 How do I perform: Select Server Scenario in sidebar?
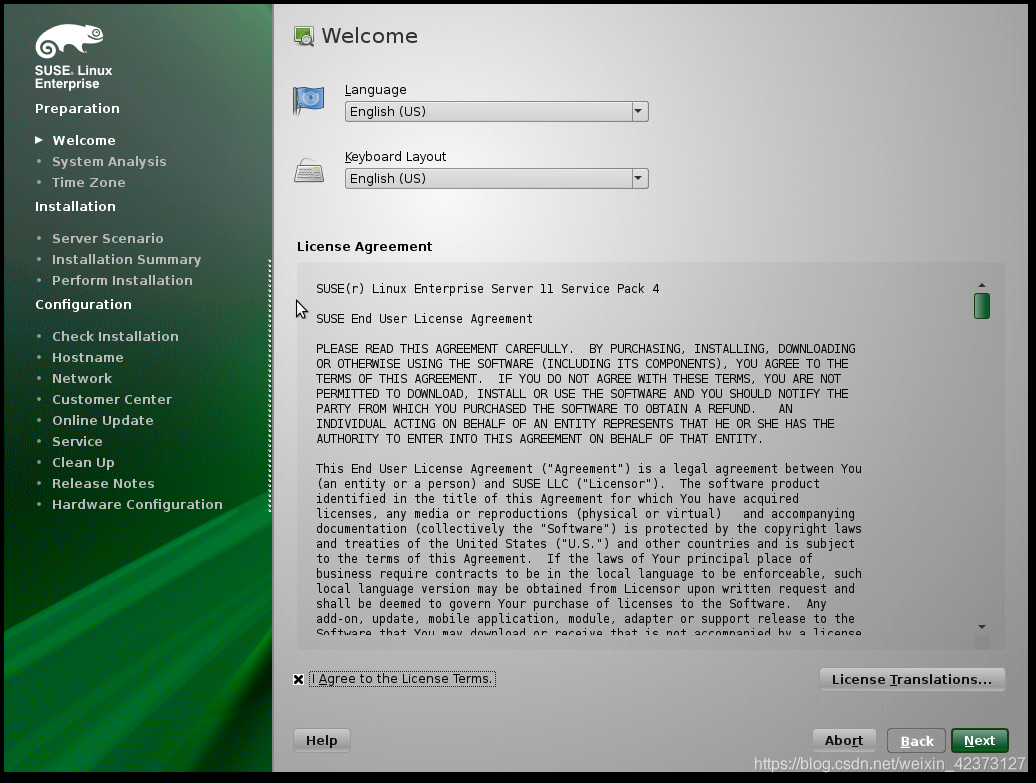108,239
